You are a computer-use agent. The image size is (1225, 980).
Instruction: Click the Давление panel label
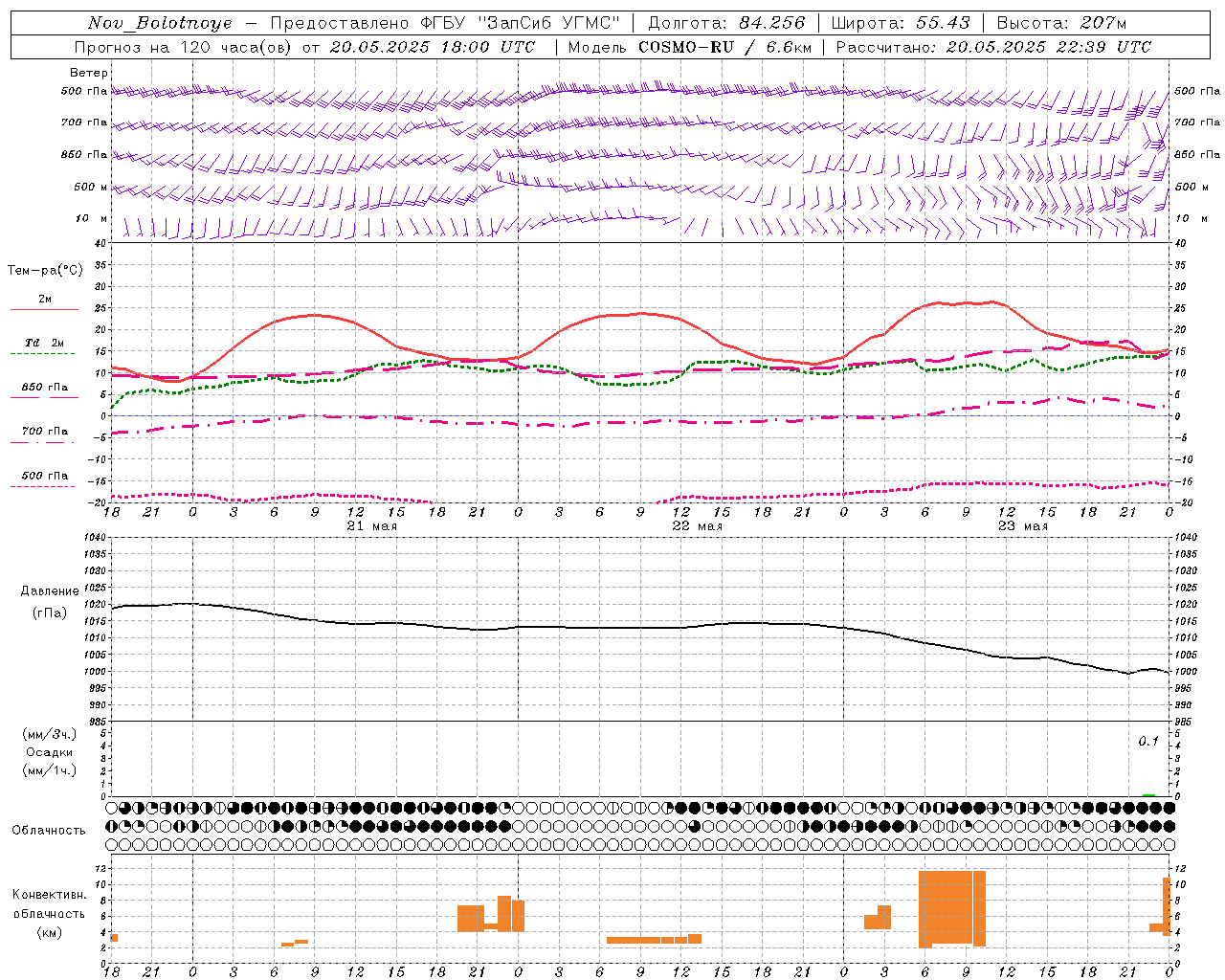(49, 591)
